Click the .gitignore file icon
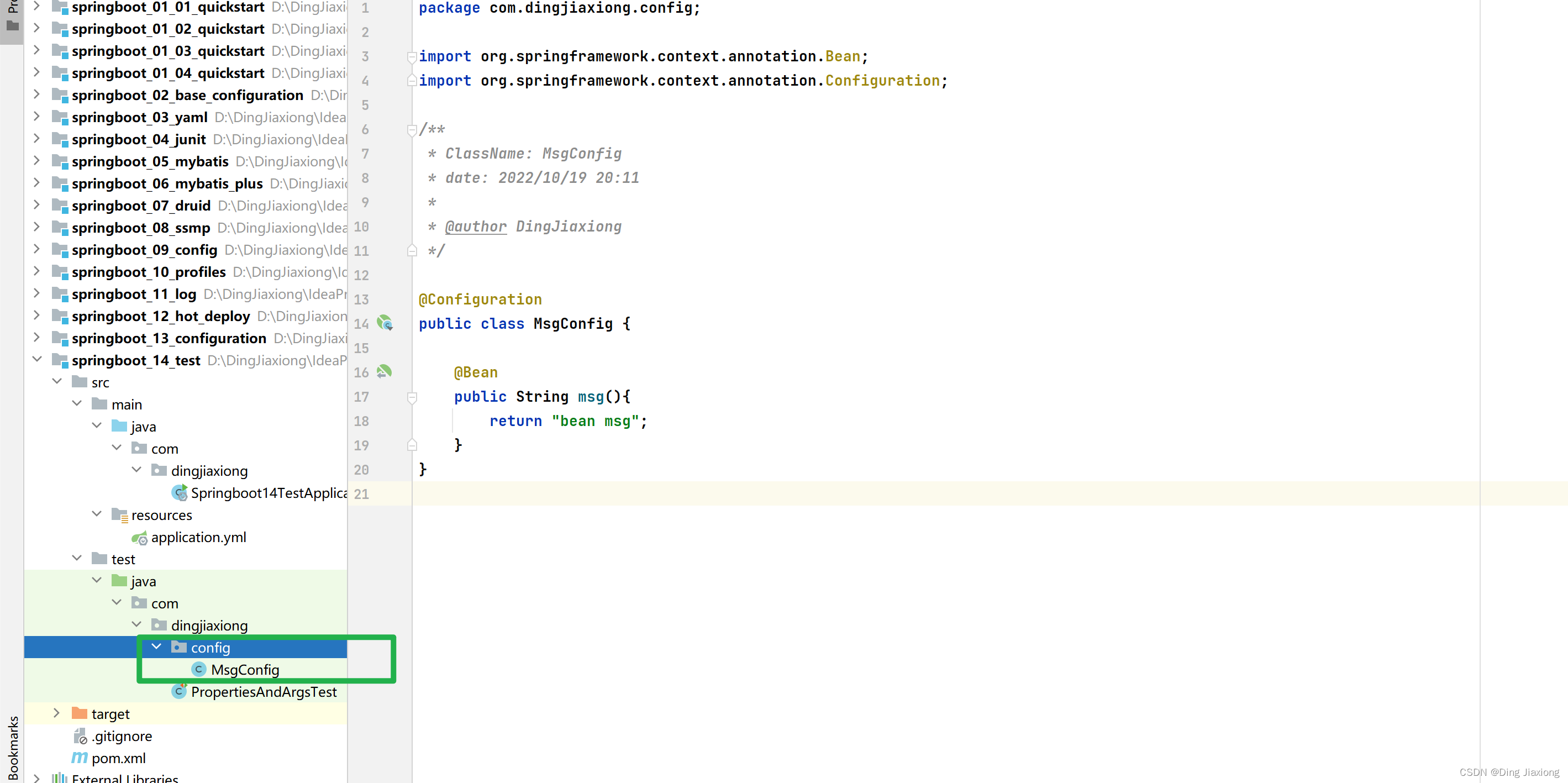 point(80,735)
